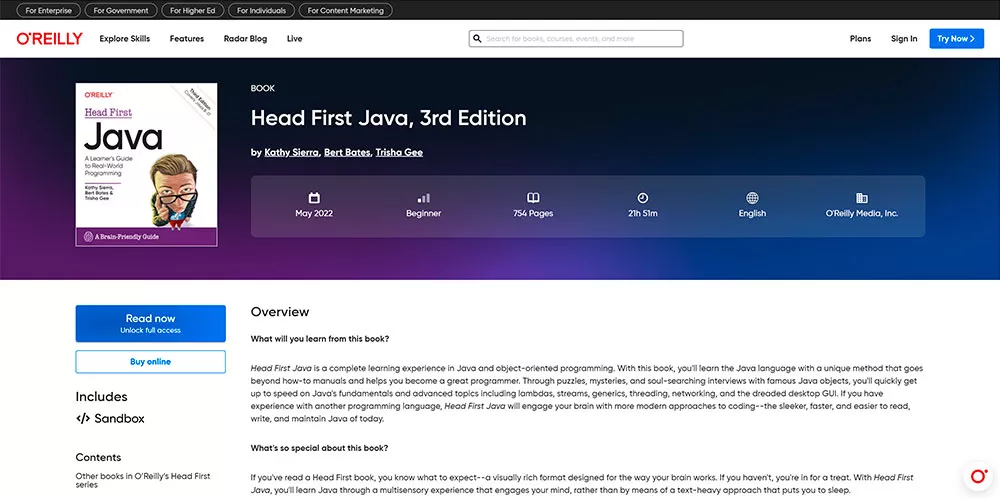Screen dimensions: 1000x499
Task: Select the For Higher Ed pill
Action: [193, 11]
